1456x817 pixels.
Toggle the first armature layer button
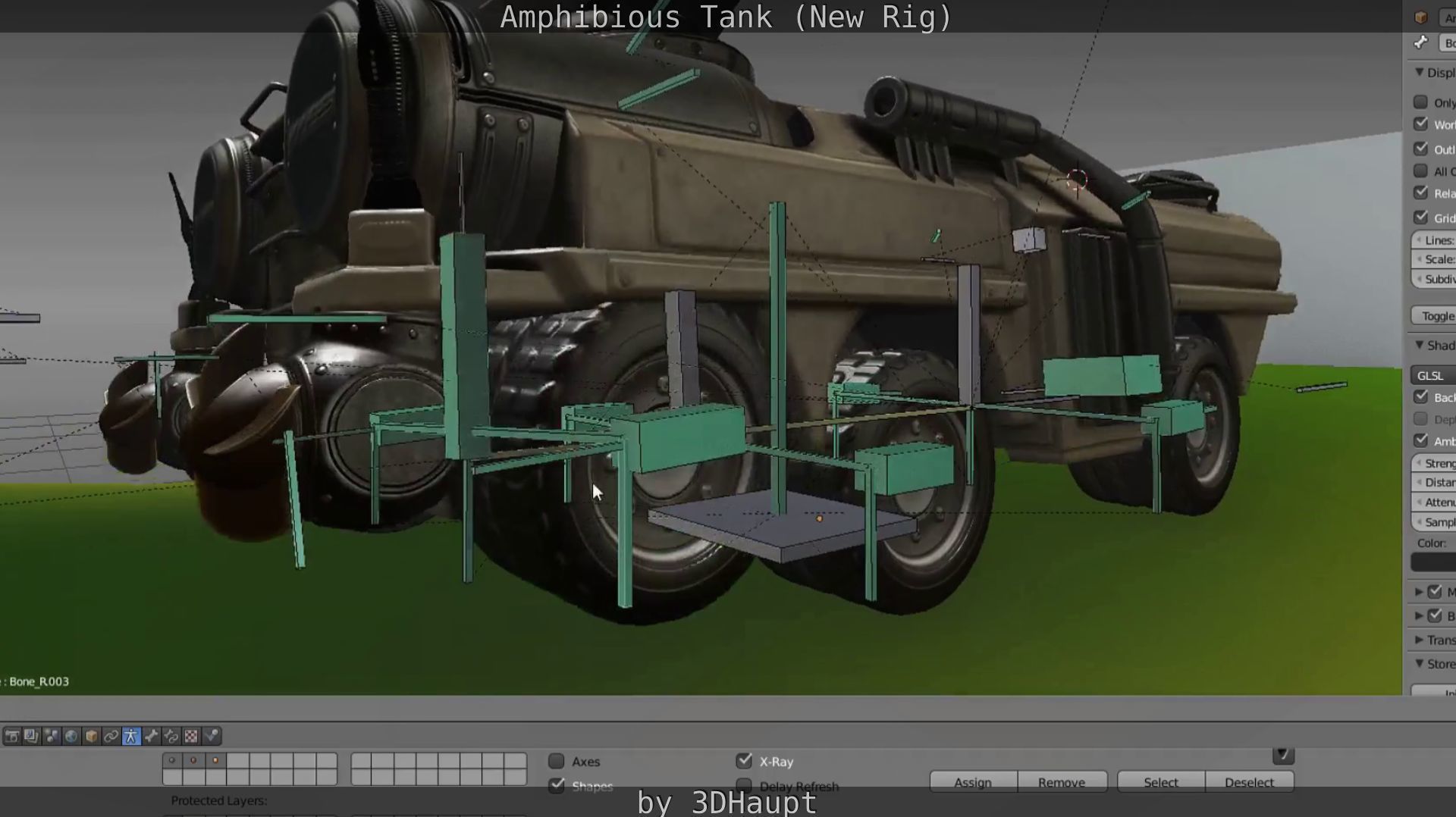(x=172, y=760)
